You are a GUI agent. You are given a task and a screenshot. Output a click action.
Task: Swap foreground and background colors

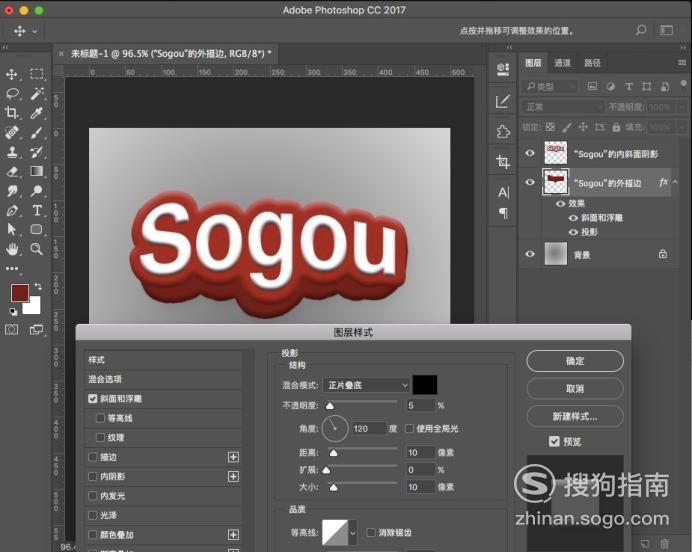[x=38, y=287]
